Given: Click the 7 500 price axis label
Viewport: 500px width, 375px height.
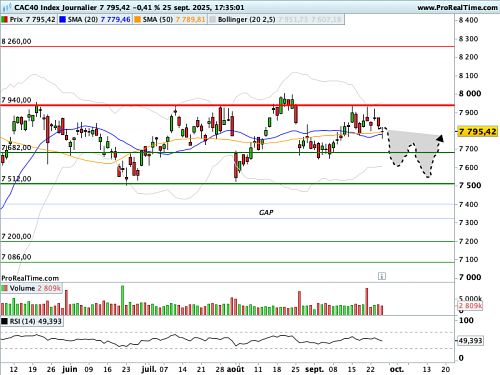Looking at the screenshot, I should pyautogui.click(x=470, y=185).
